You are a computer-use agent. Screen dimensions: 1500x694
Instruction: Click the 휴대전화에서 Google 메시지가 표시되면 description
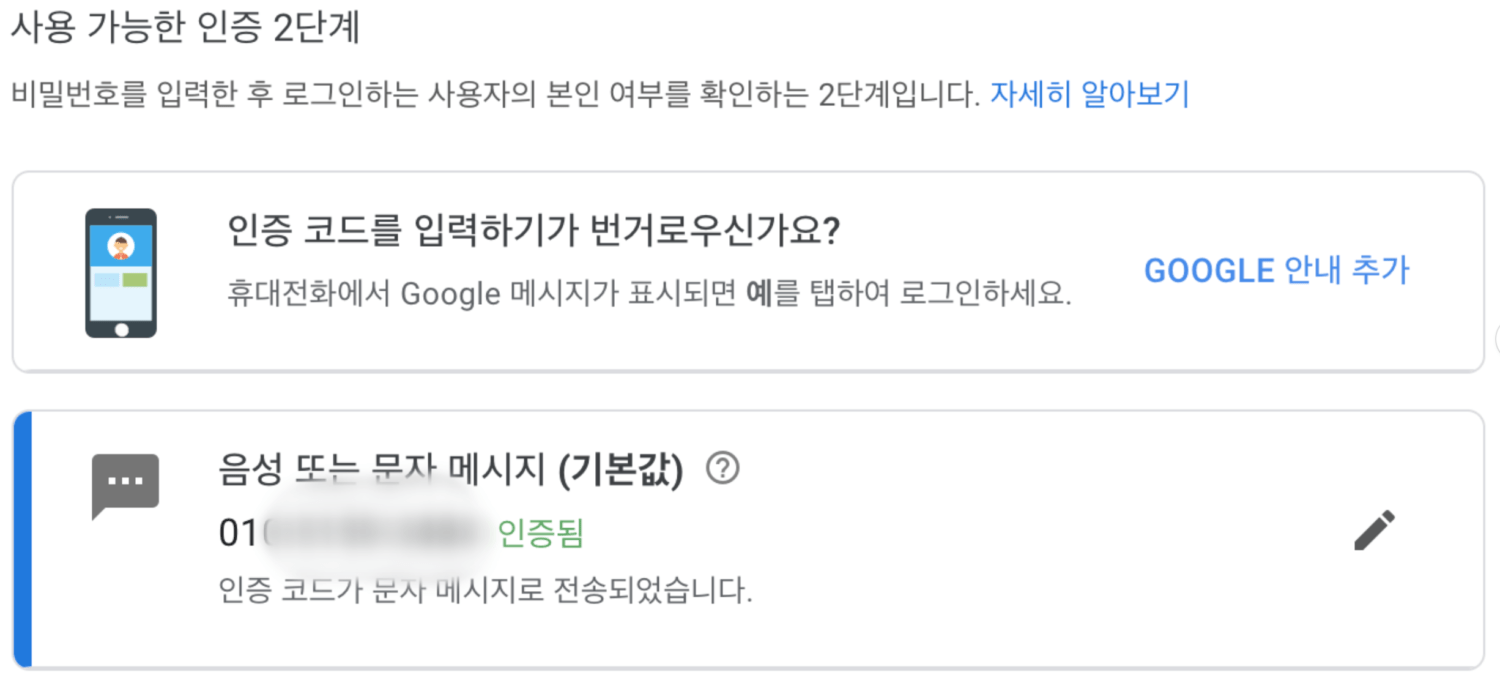[x=650, y=295]
